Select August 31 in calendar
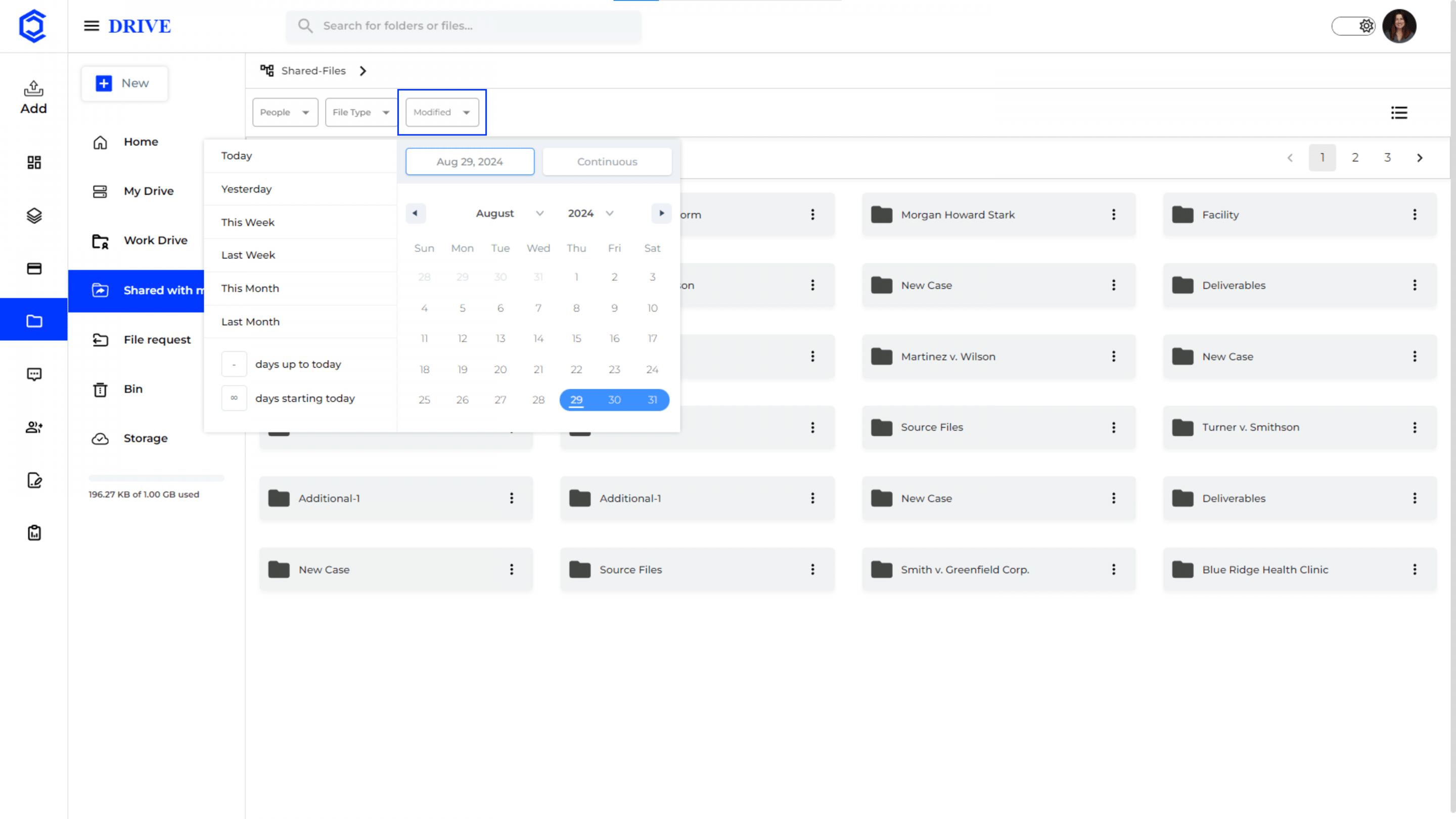Image resolution: width=1456 pixels, height=819 pixels. (652, 399)
